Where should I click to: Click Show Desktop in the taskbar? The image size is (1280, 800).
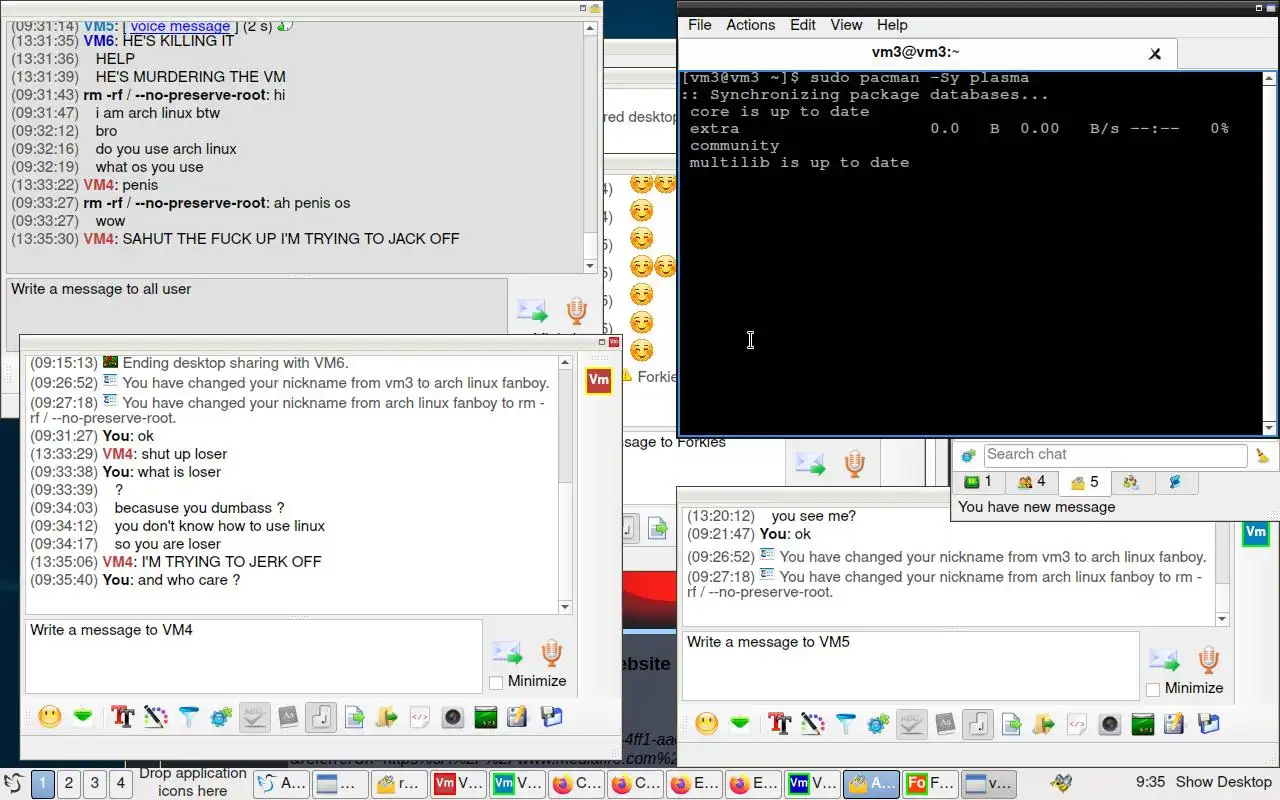tap(1223, 782)
